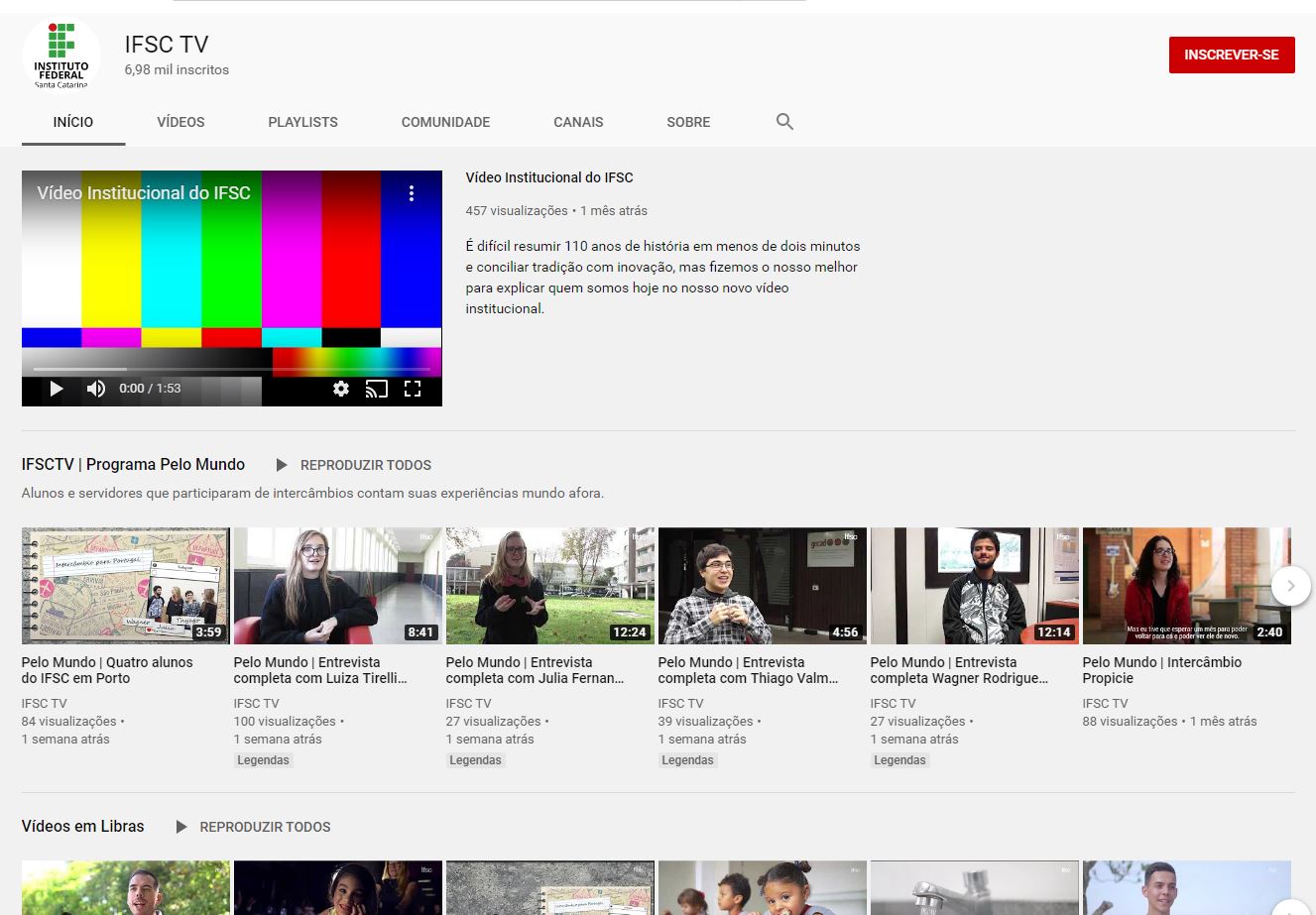Open the Wagner Rodrigue... interview thumbnail
The image size is (1316, 915).
pyautogui.click(x=975, y=586)
